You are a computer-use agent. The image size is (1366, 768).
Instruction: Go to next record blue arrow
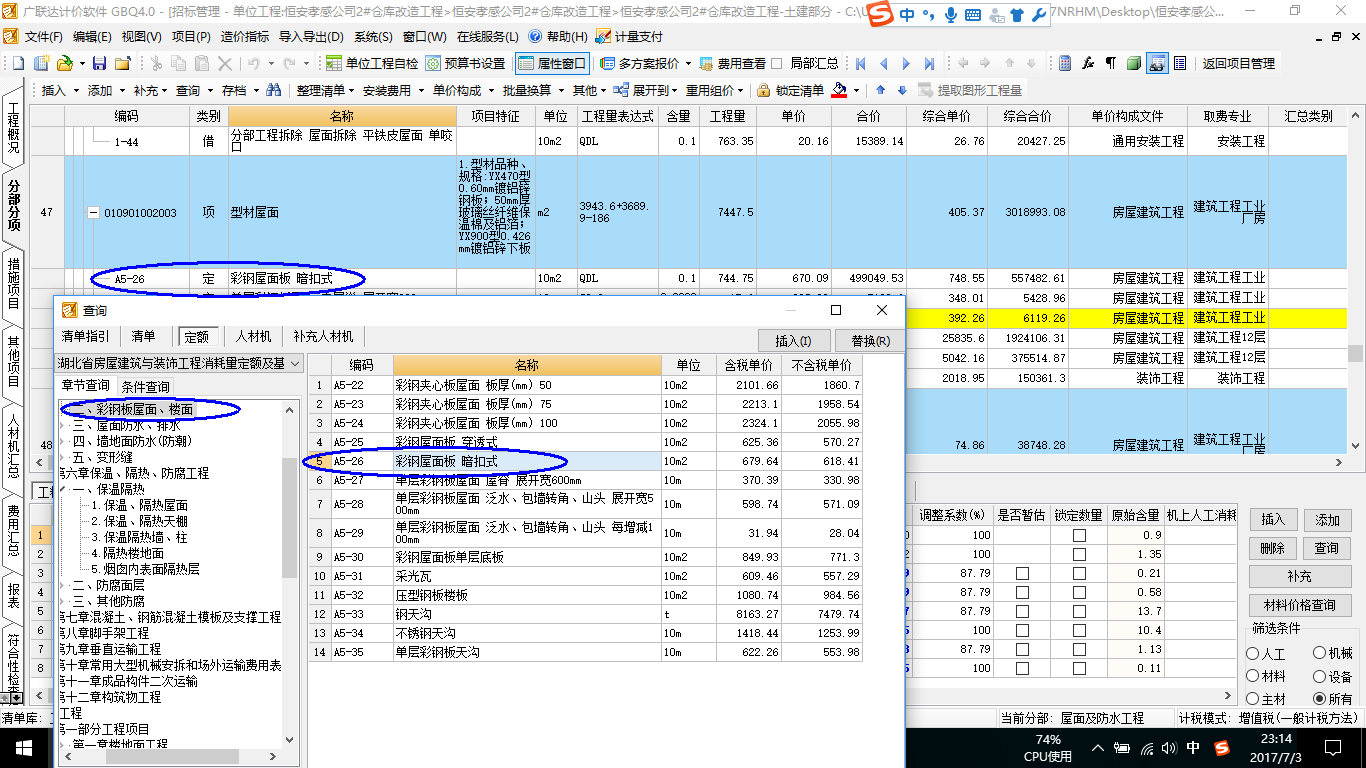(906, 63)
